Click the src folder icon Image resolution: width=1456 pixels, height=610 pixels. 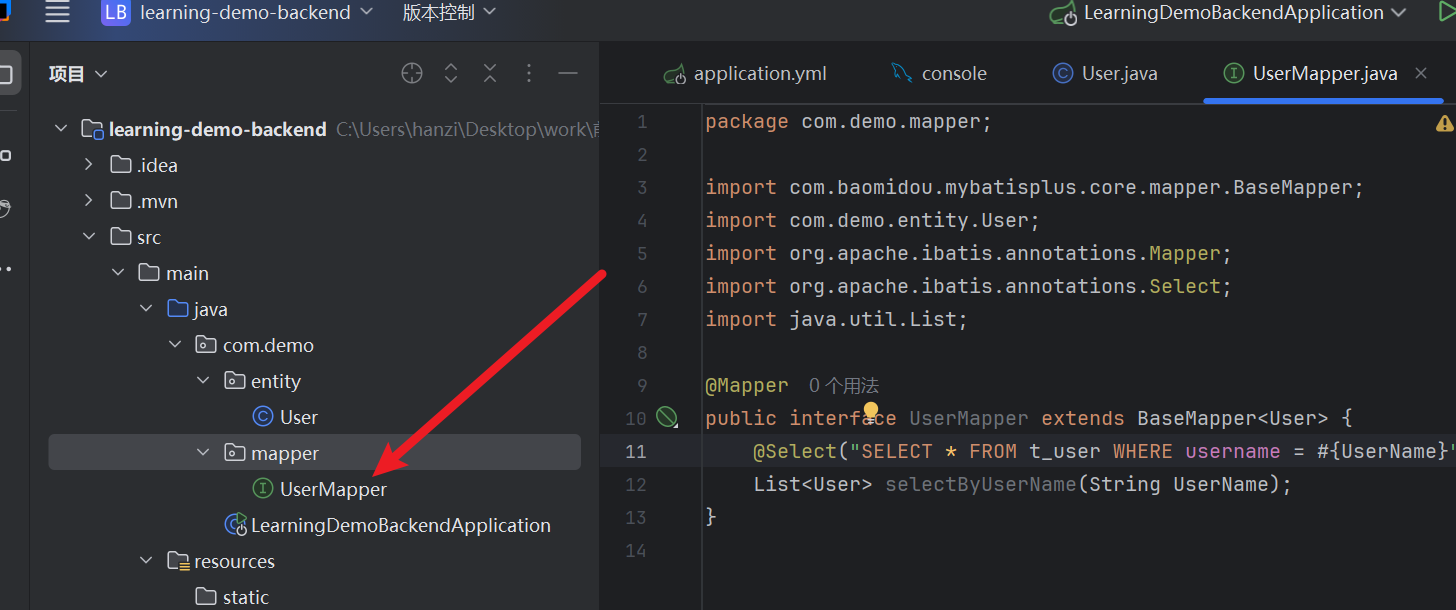[x=120, y=237]
